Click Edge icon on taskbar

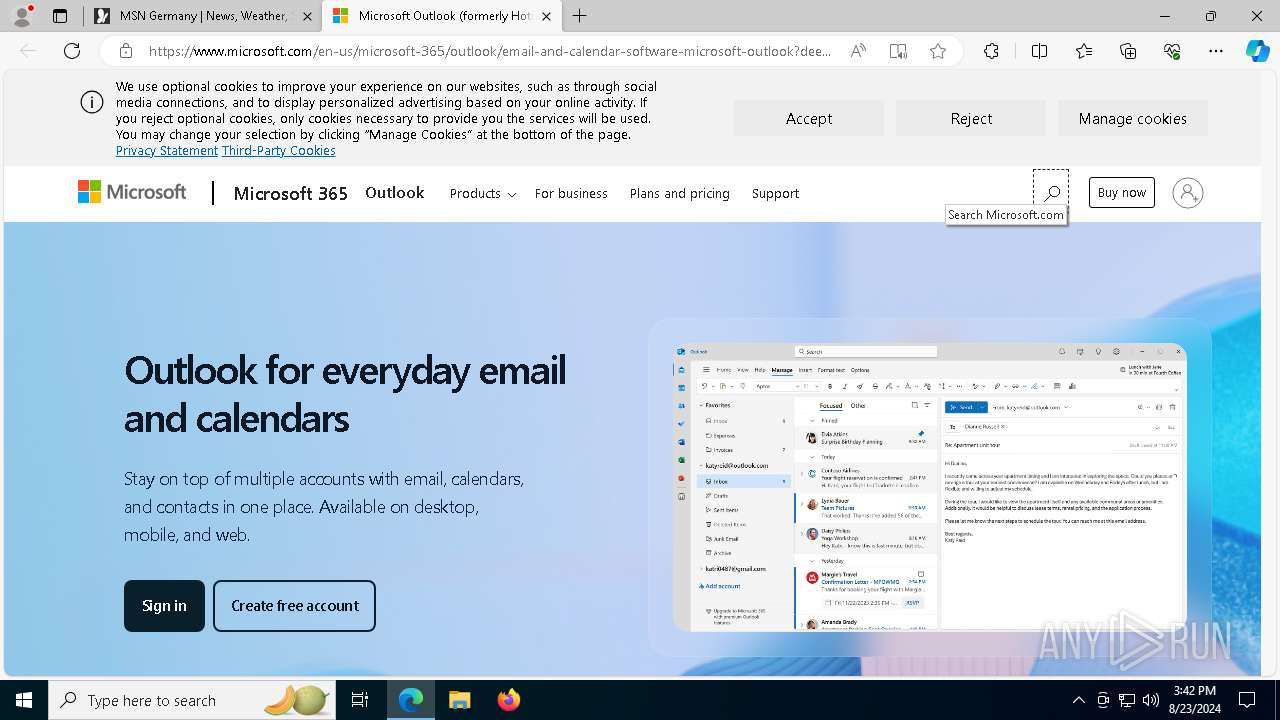pos(411,700)
